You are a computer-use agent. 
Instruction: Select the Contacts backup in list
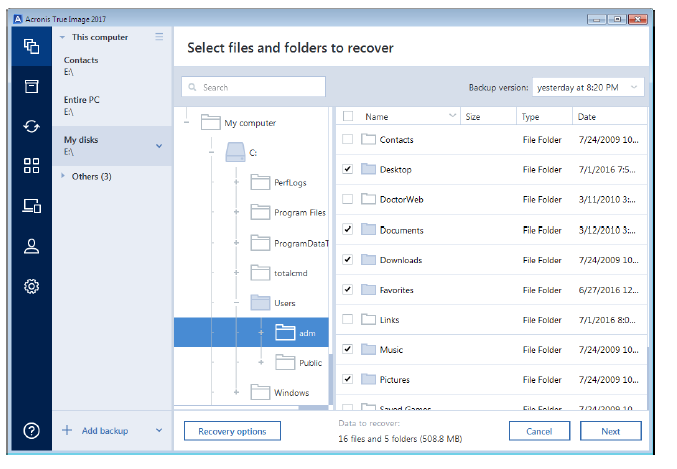point(112,66)
